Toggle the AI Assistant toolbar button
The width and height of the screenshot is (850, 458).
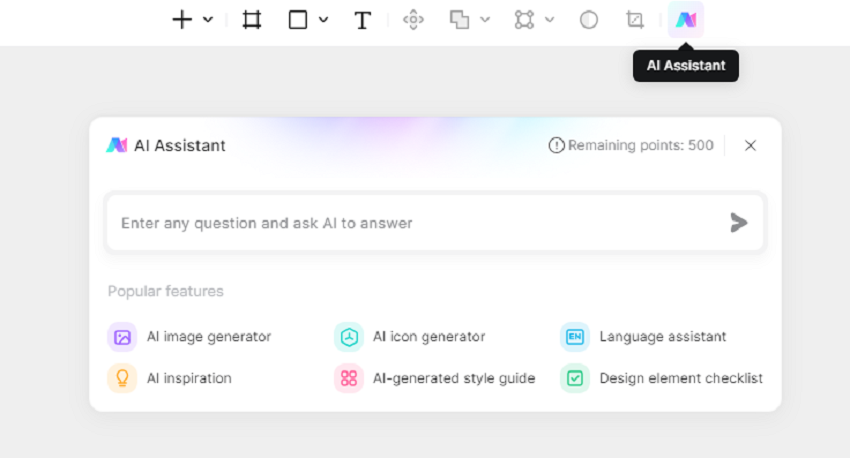point(686,20)
